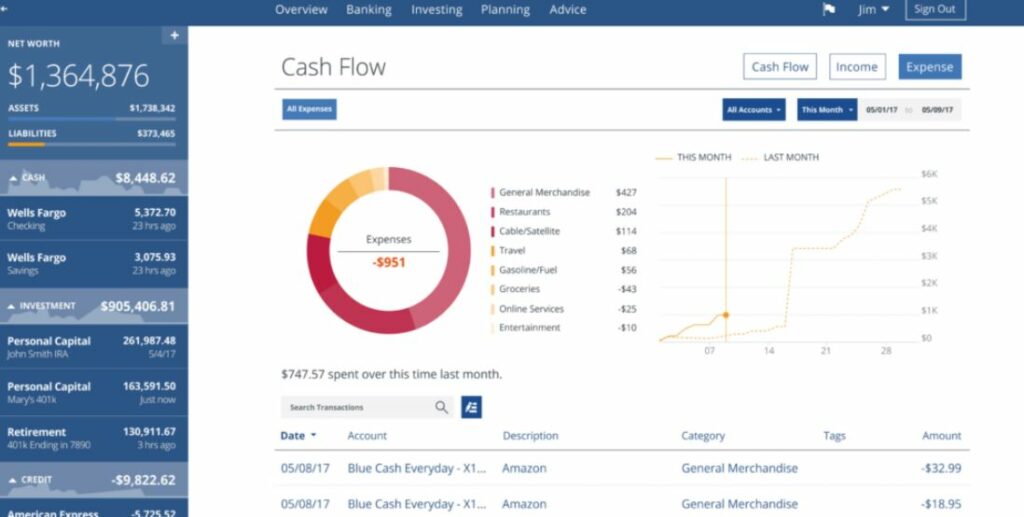This screenshot has height=517, width=1024.
Task: Click the Entertainment legend entry
Action: point(563,328)
